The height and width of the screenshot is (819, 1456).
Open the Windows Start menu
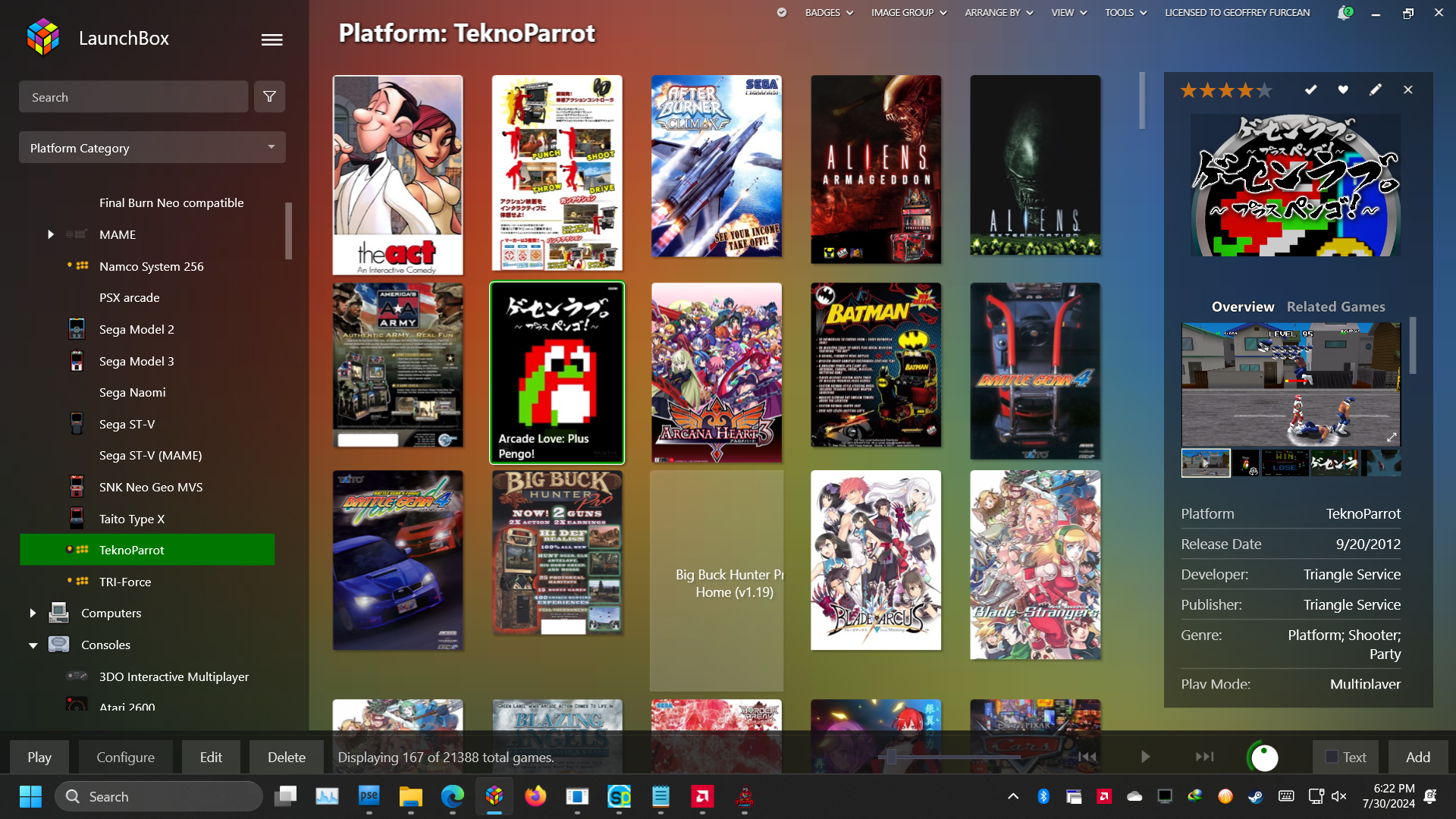pos(30,796)
